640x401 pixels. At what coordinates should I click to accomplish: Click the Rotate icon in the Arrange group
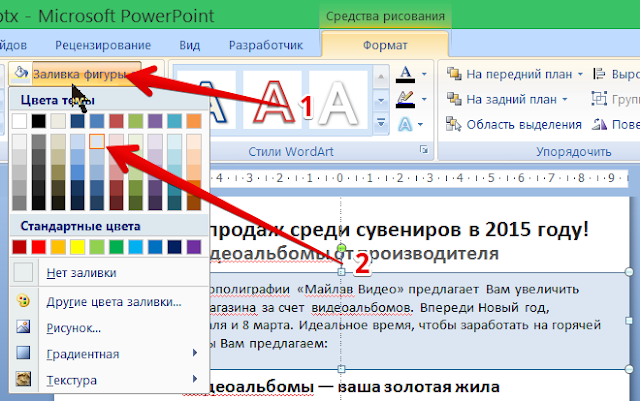[x=599, y=124]
